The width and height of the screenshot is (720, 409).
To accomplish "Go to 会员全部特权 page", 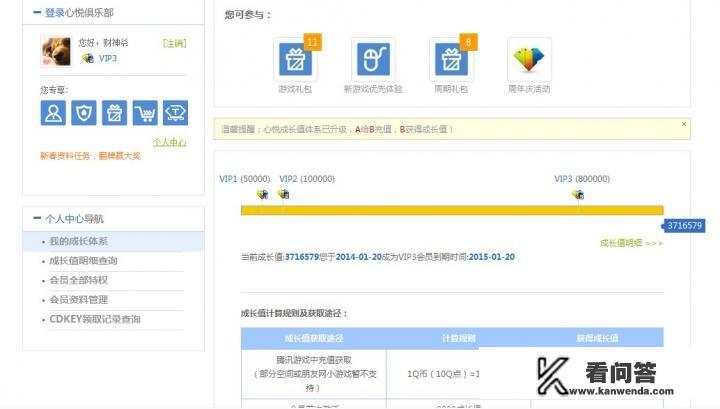I will [x=78, y=280].
